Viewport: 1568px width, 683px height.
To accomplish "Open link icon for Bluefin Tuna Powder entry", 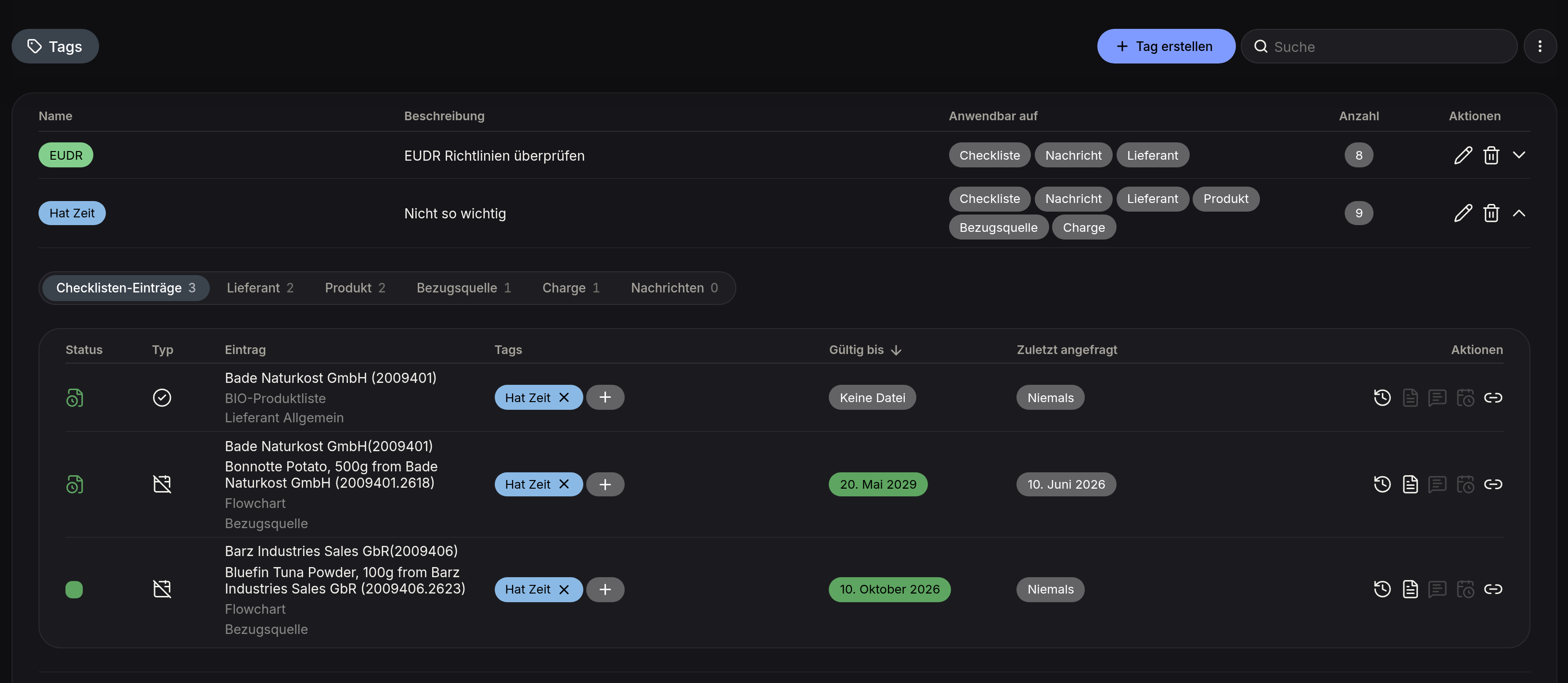I will tap(1493, 589).
